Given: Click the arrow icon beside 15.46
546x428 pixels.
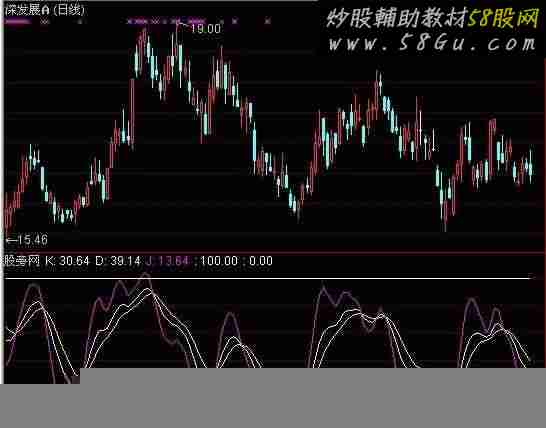Looking at the screenshot, I should 12,240.
